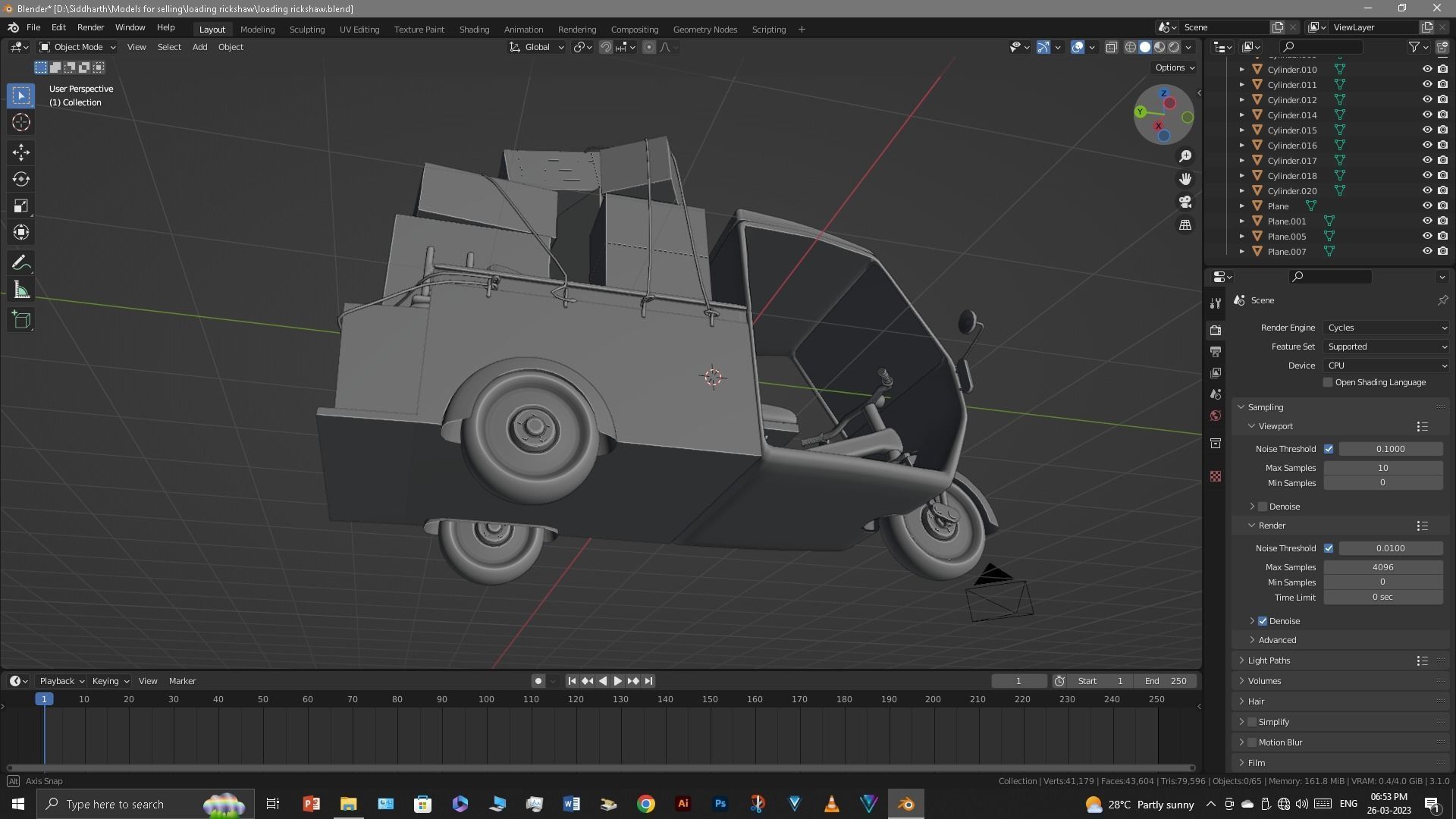Click the pan view hand icon

coord(1185,179)
